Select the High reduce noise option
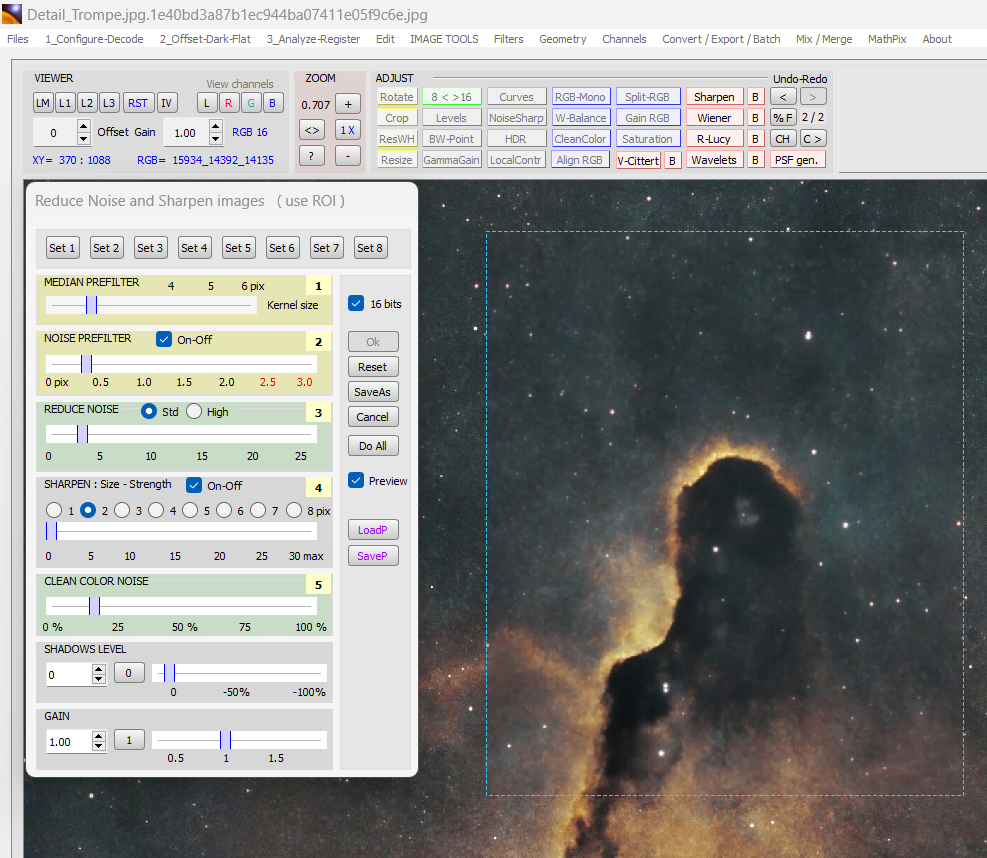The image size is (987, 858). coord(194,411)
